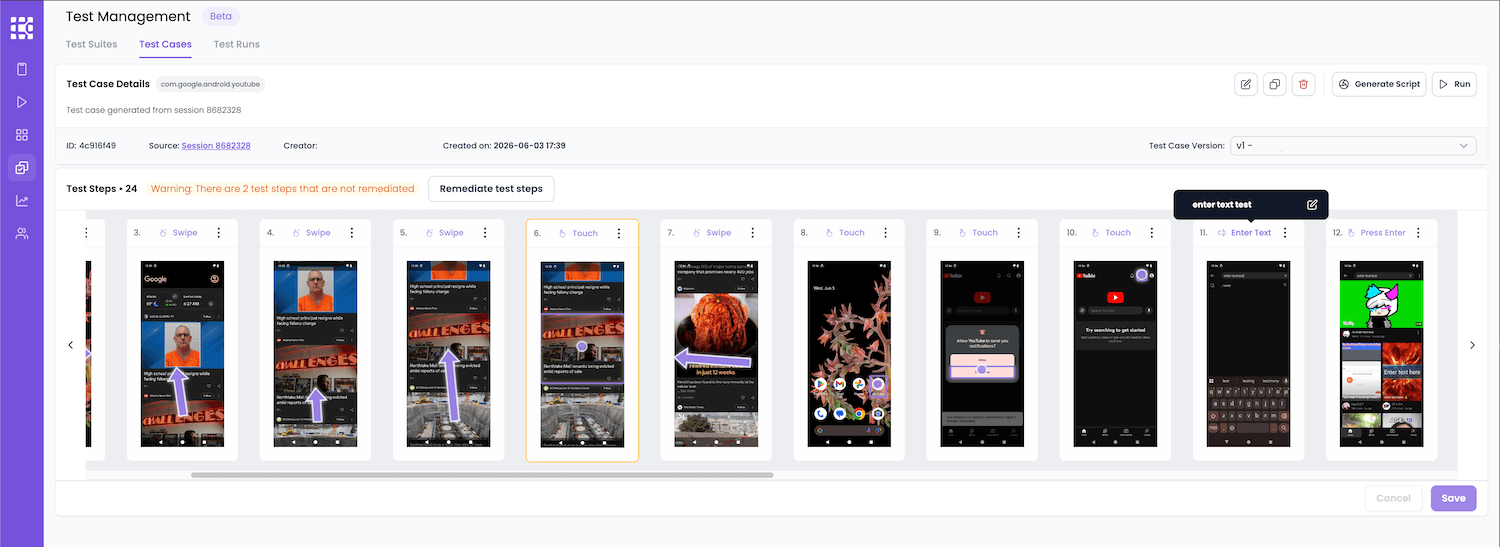This screenshot has width=1500, height=547.
Task: Edit the 'enter text test' tooltip label
Action: pyautogui.click(x=1312, y=204)
